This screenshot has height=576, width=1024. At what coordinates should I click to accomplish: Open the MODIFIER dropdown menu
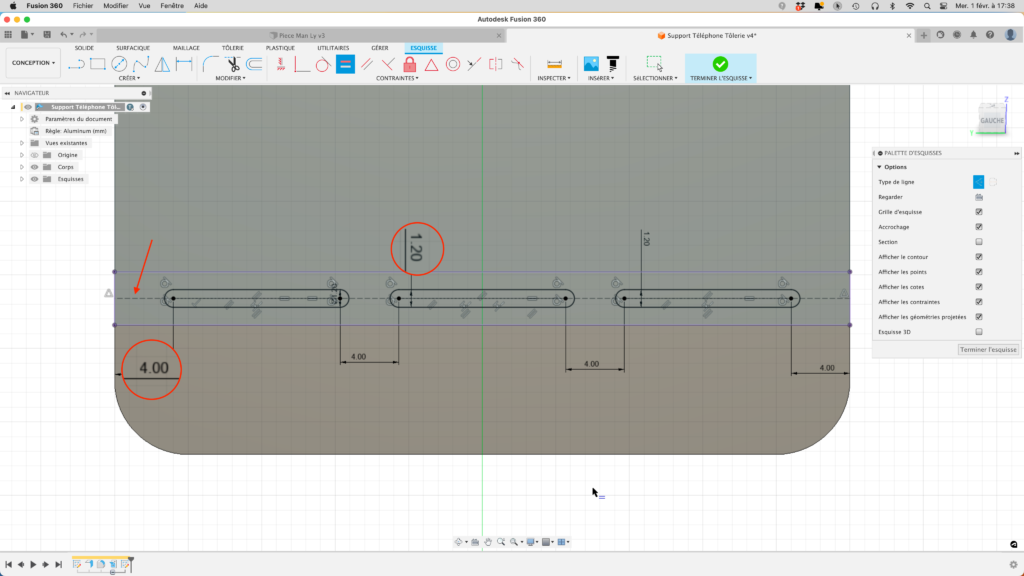coord(231,78)
